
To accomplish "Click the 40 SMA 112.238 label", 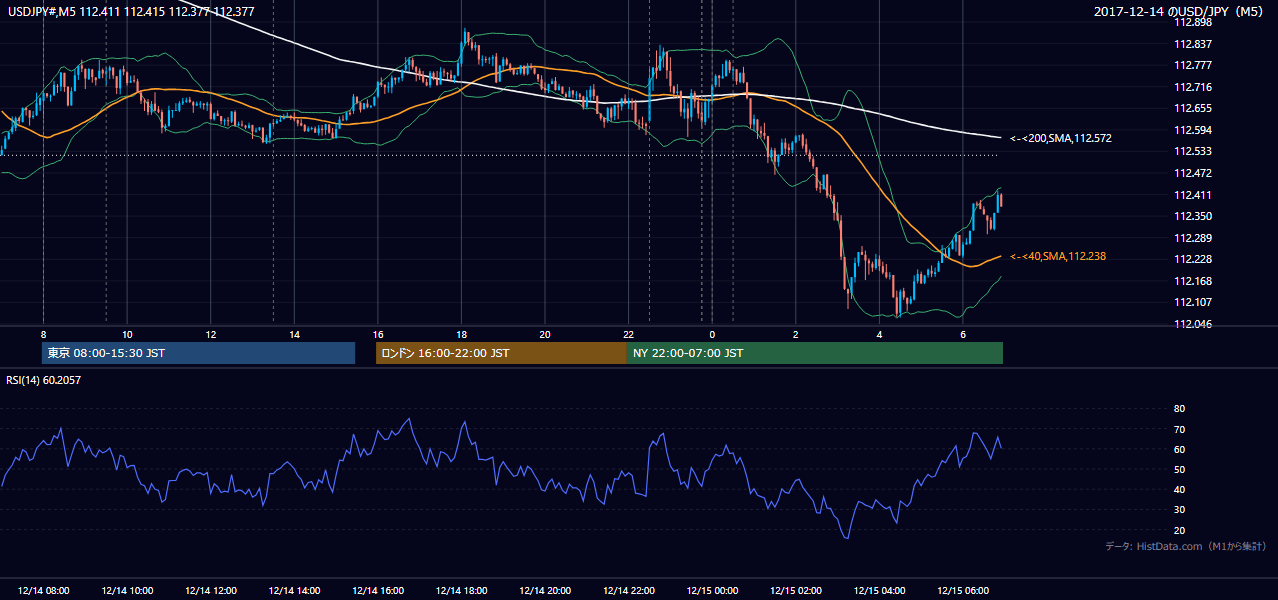I will point(1058,257).
